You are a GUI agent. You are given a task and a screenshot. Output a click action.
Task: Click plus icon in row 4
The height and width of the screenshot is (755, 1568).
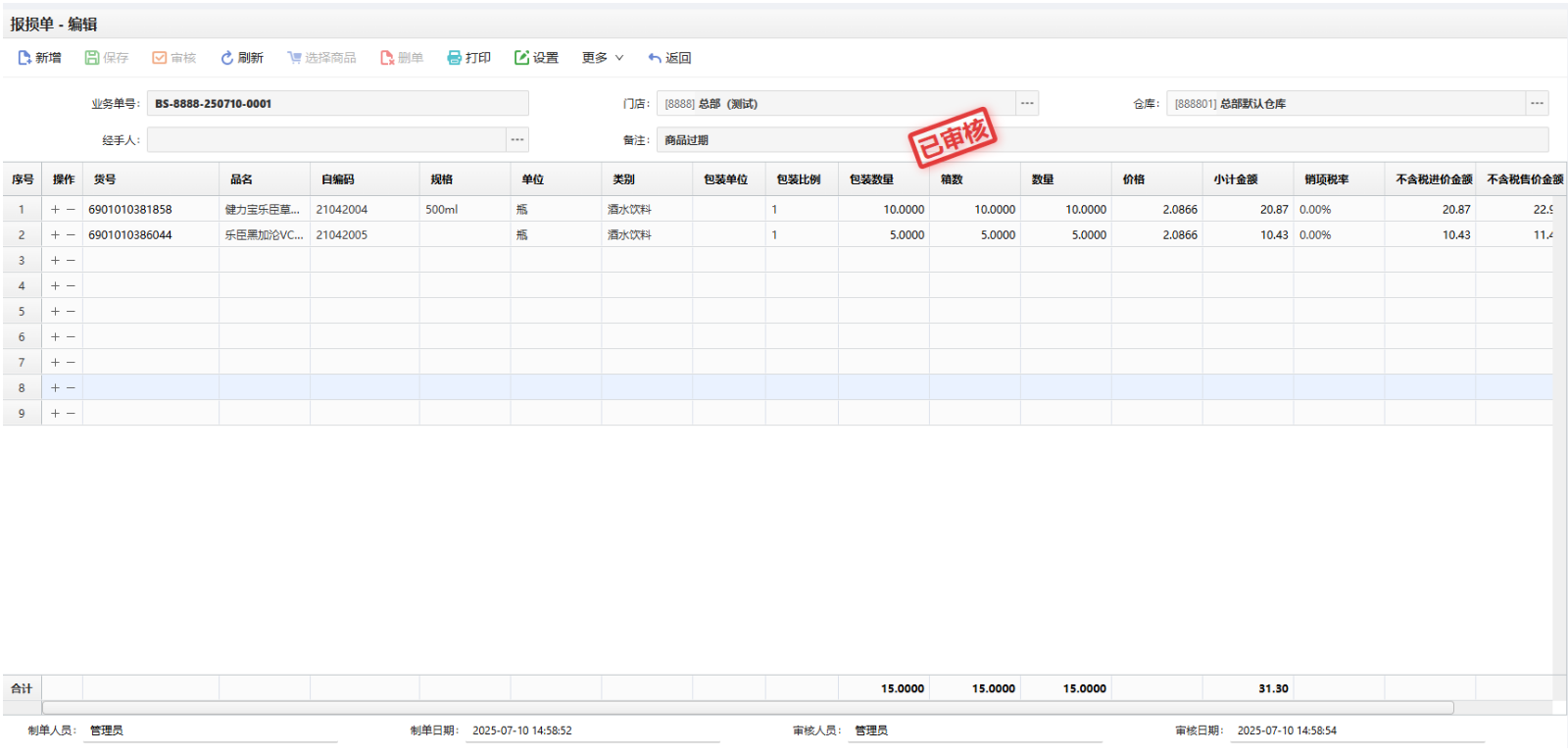[55, 286]
